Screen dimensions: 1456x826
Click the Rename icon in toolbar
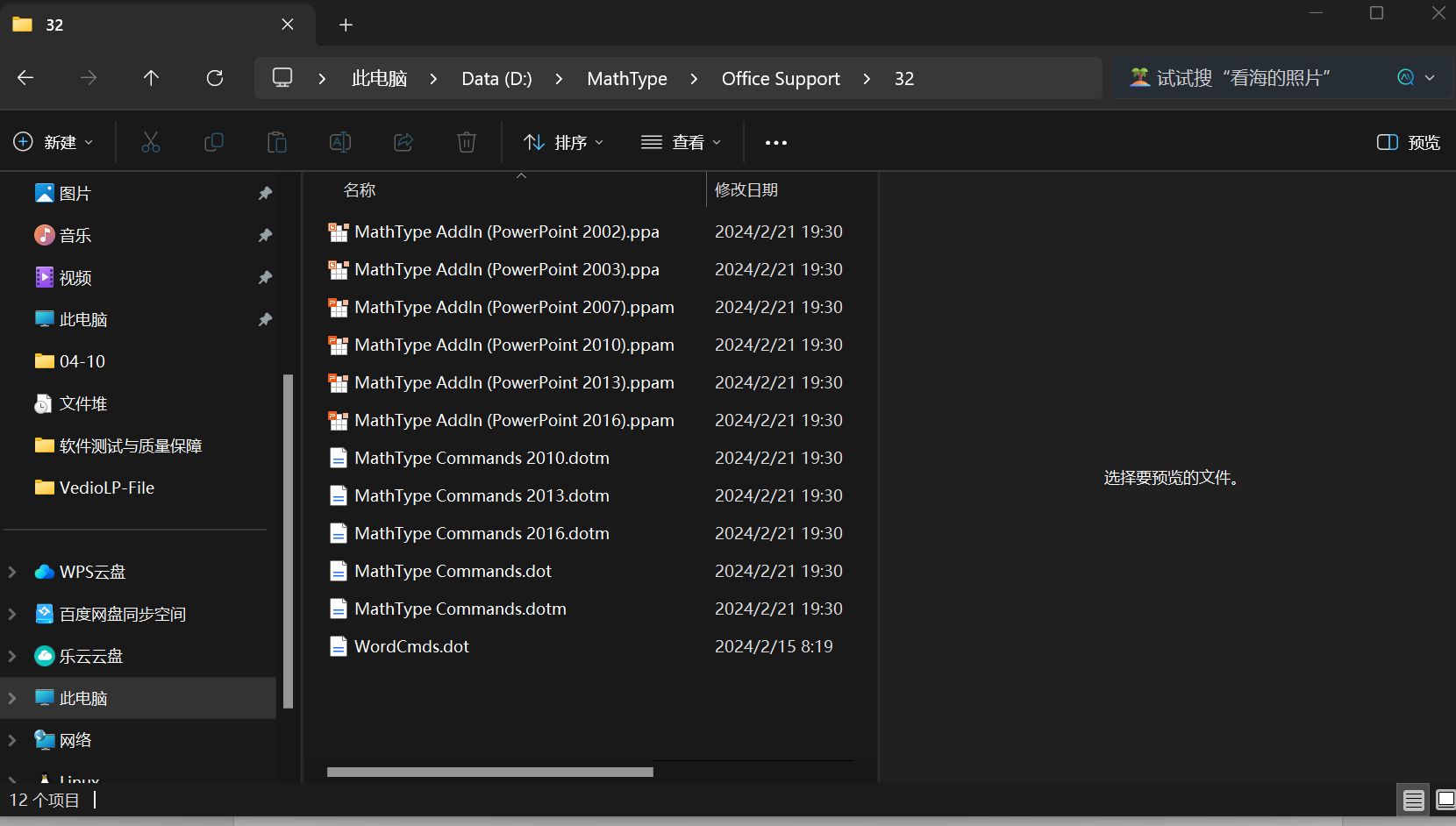pos(340,142)
